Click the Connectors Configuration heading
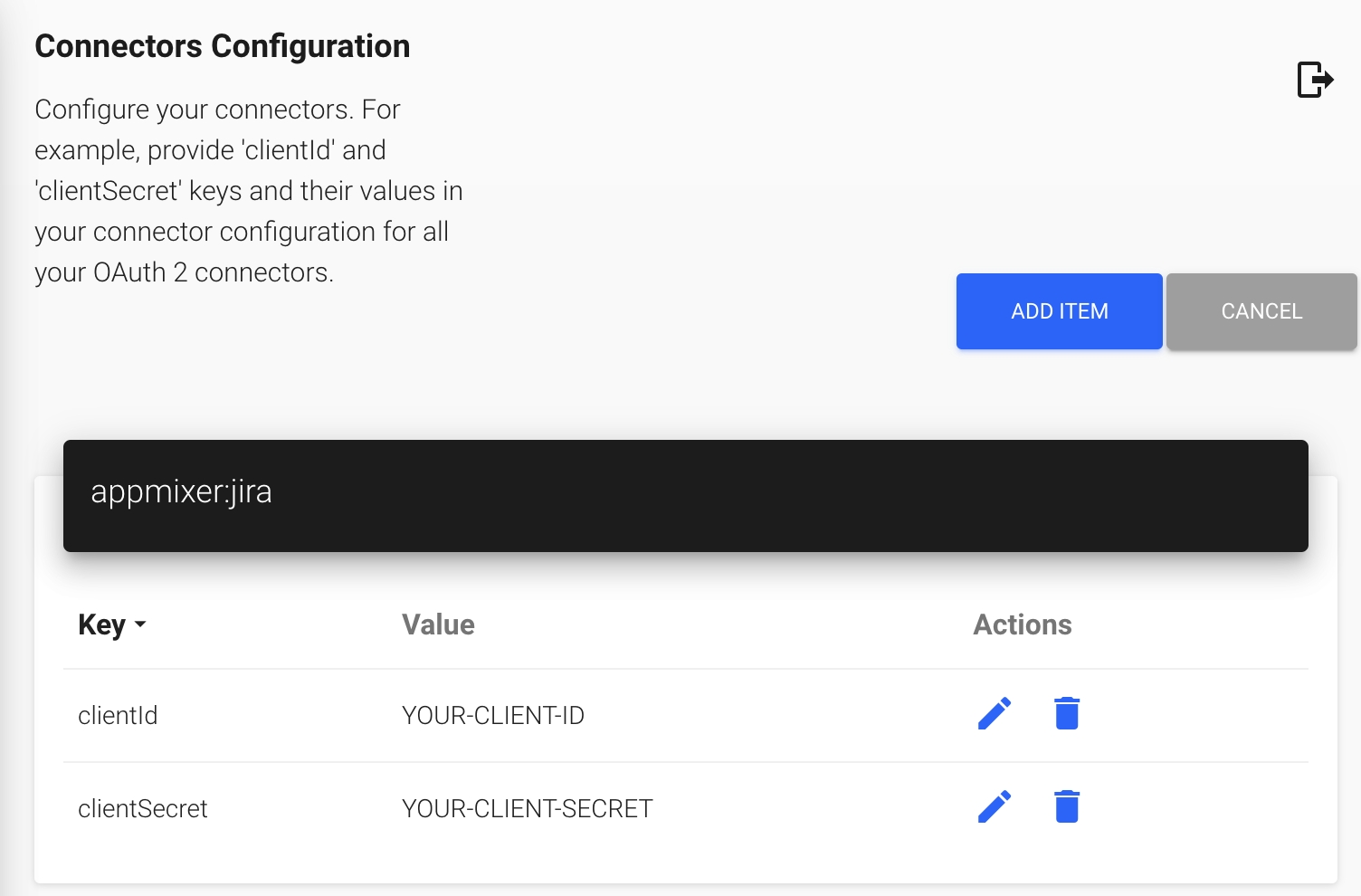The image size is (1361, 896). (x=222, y=46)
